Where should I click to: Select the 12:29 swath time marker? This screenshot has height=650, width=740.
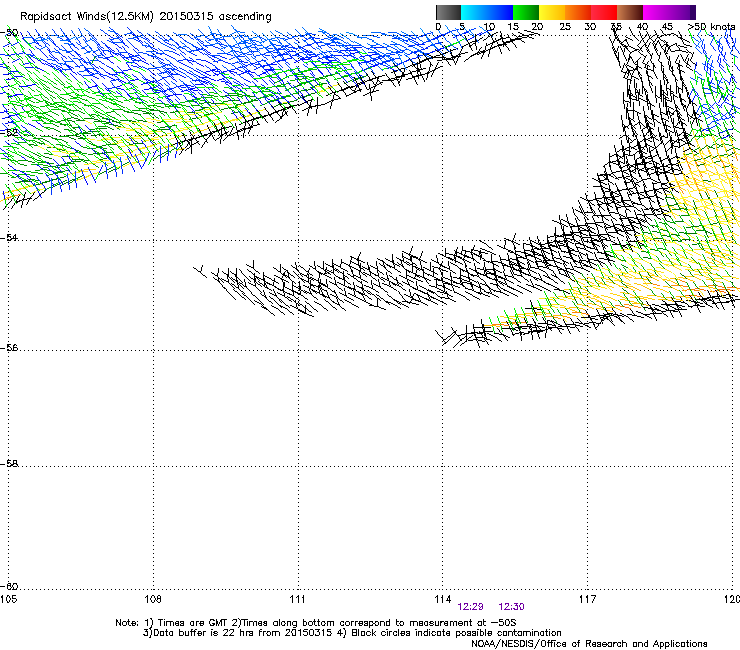point(471,607)
